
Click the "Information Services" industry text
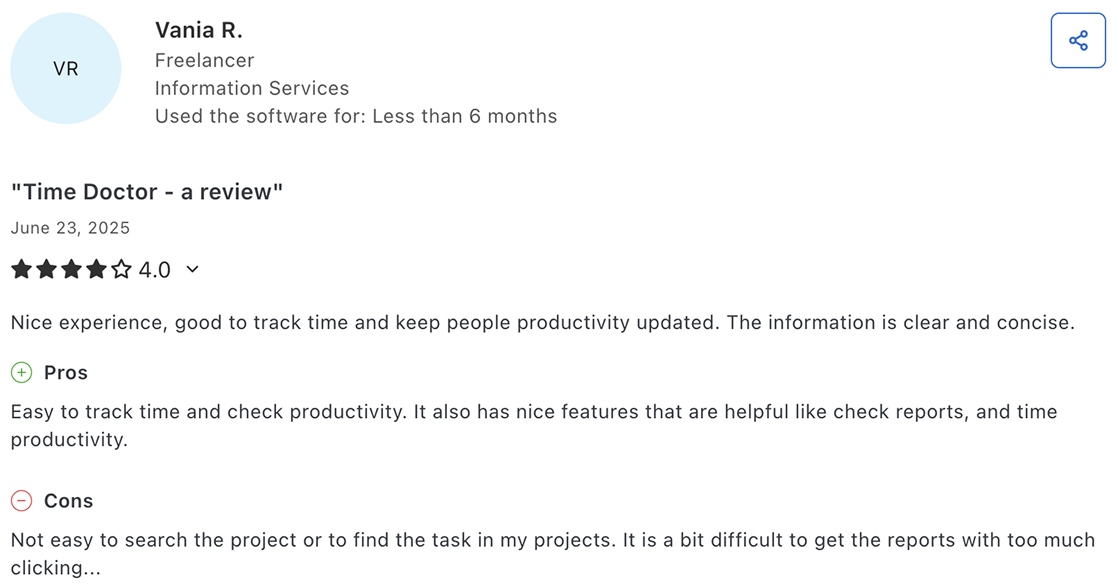click(252, 88)
